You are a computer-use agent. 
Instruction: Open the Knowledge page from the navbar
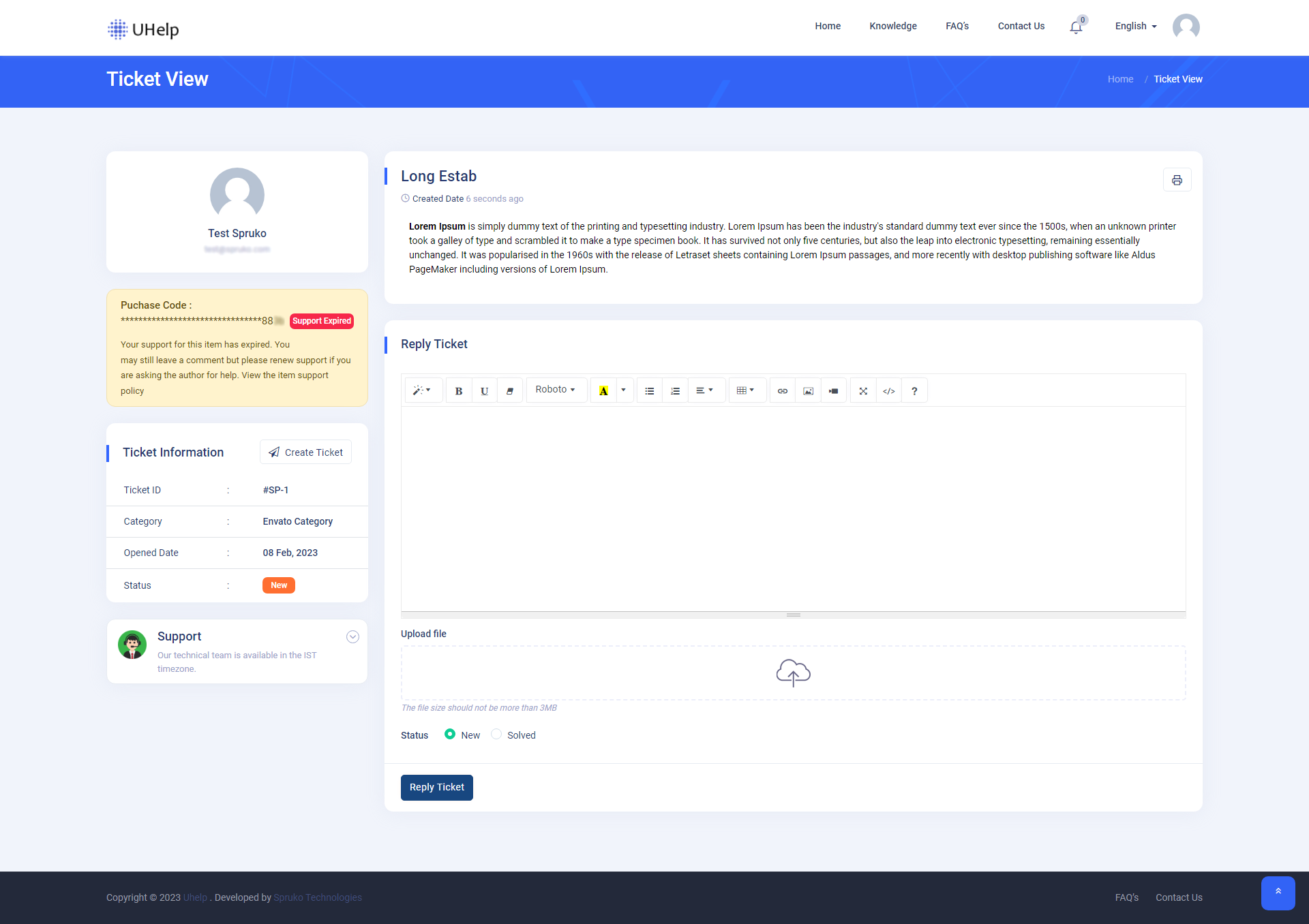pos(893,26)
